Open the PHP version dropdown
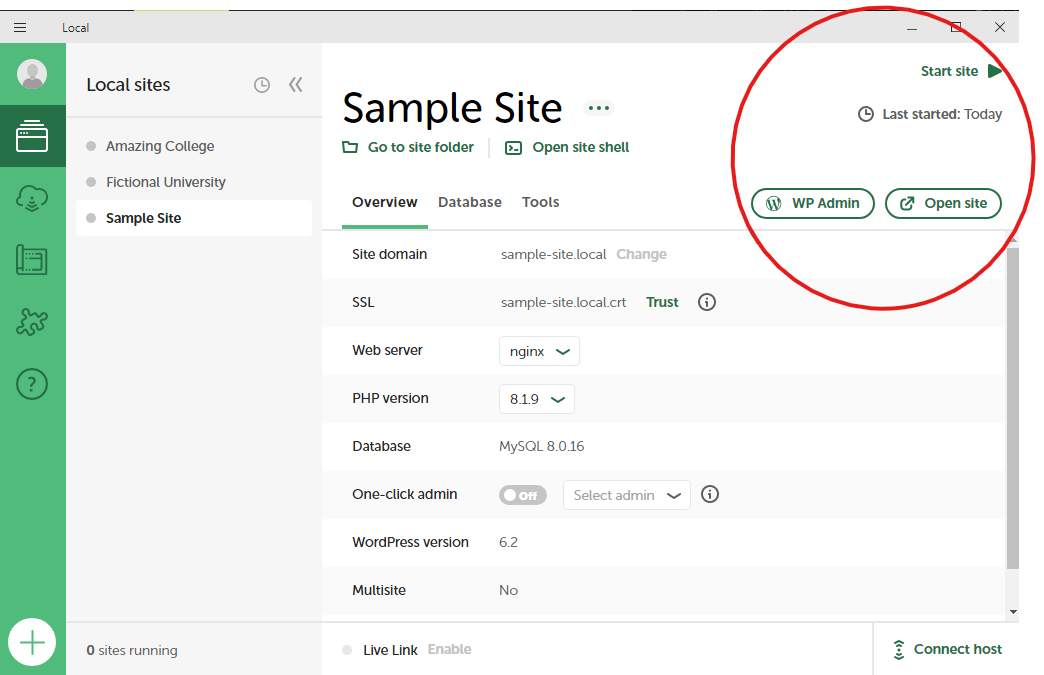Image resolution: width=1044 pixels, height=675 pixels. pyautogui.click(x=537, y=399)
